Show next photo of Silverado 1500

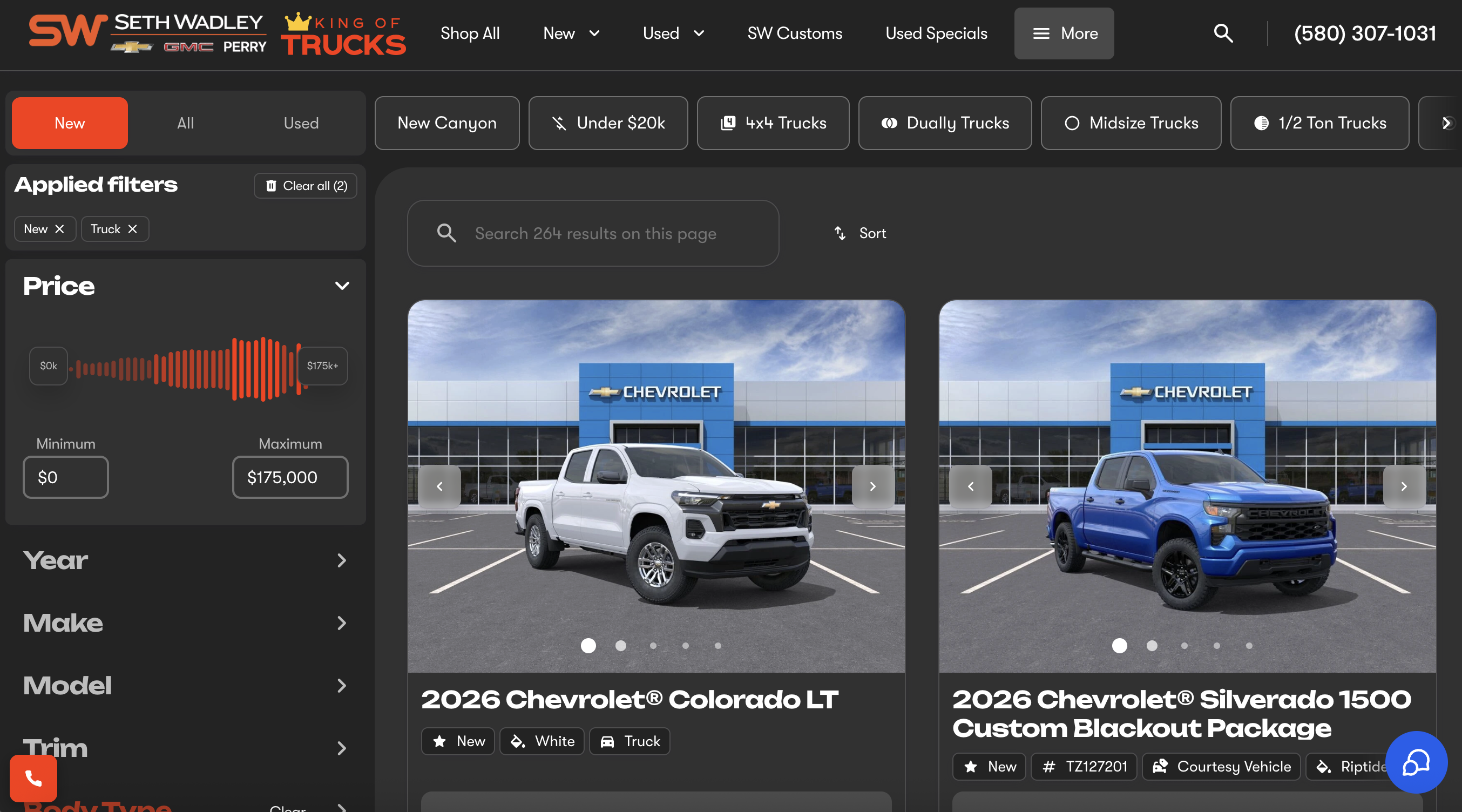click(1404, 486)
